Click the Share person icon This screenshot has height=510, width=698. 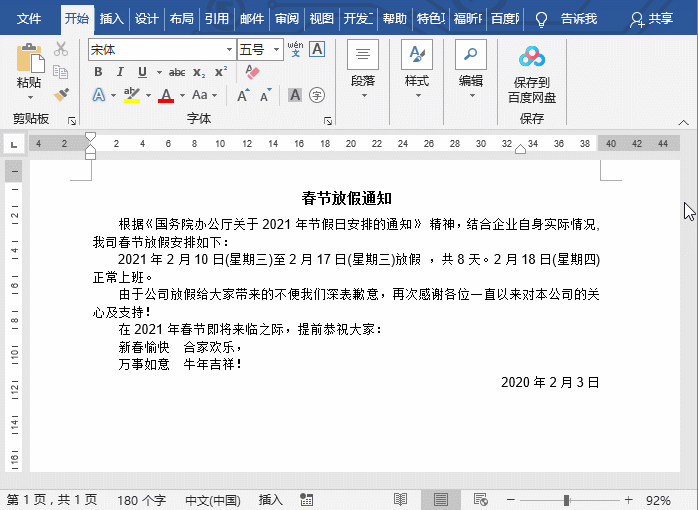636,20
